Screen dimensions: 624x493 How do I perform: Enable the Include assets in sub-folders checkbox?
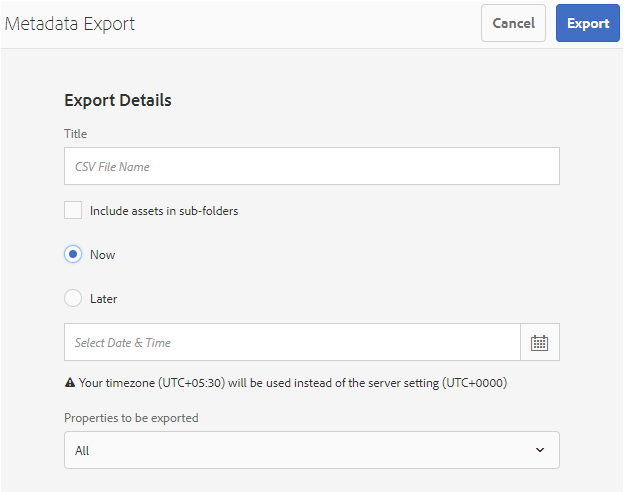click(73, 211)
